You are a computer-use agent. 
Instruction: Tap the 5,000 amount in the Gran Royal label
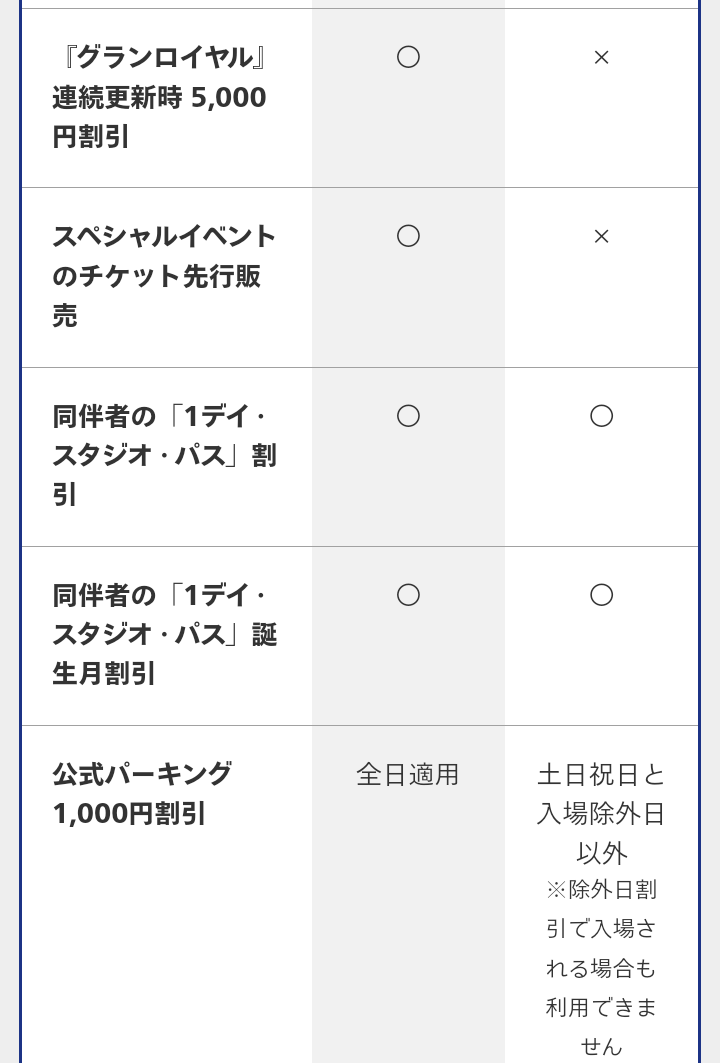click(228, 98)
